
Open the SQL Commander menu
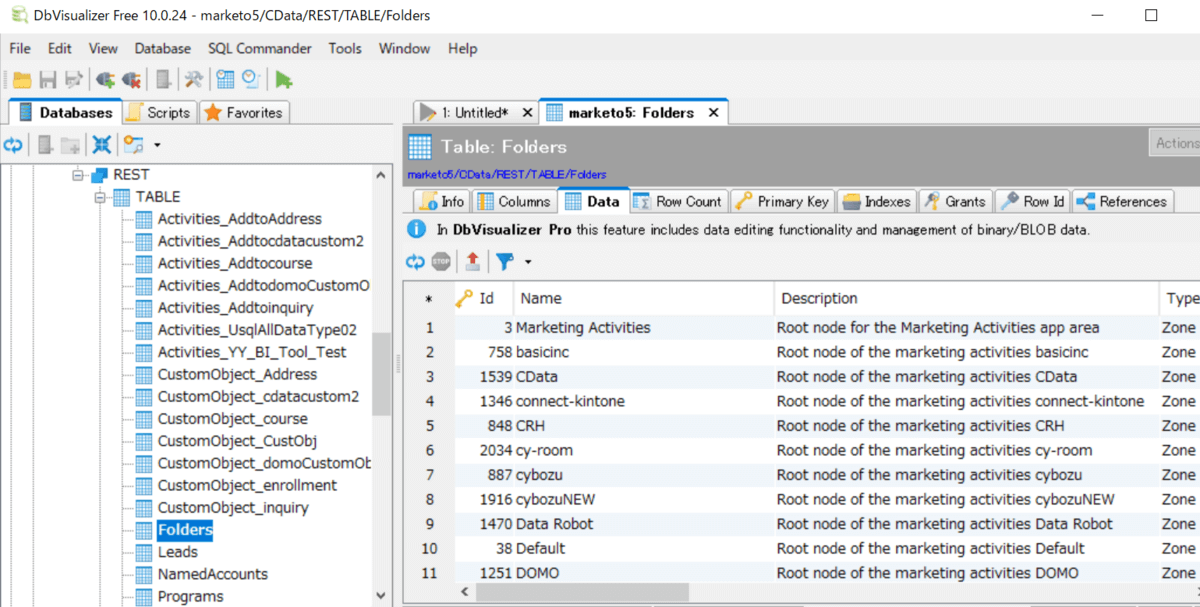click(x=259, y=48)
